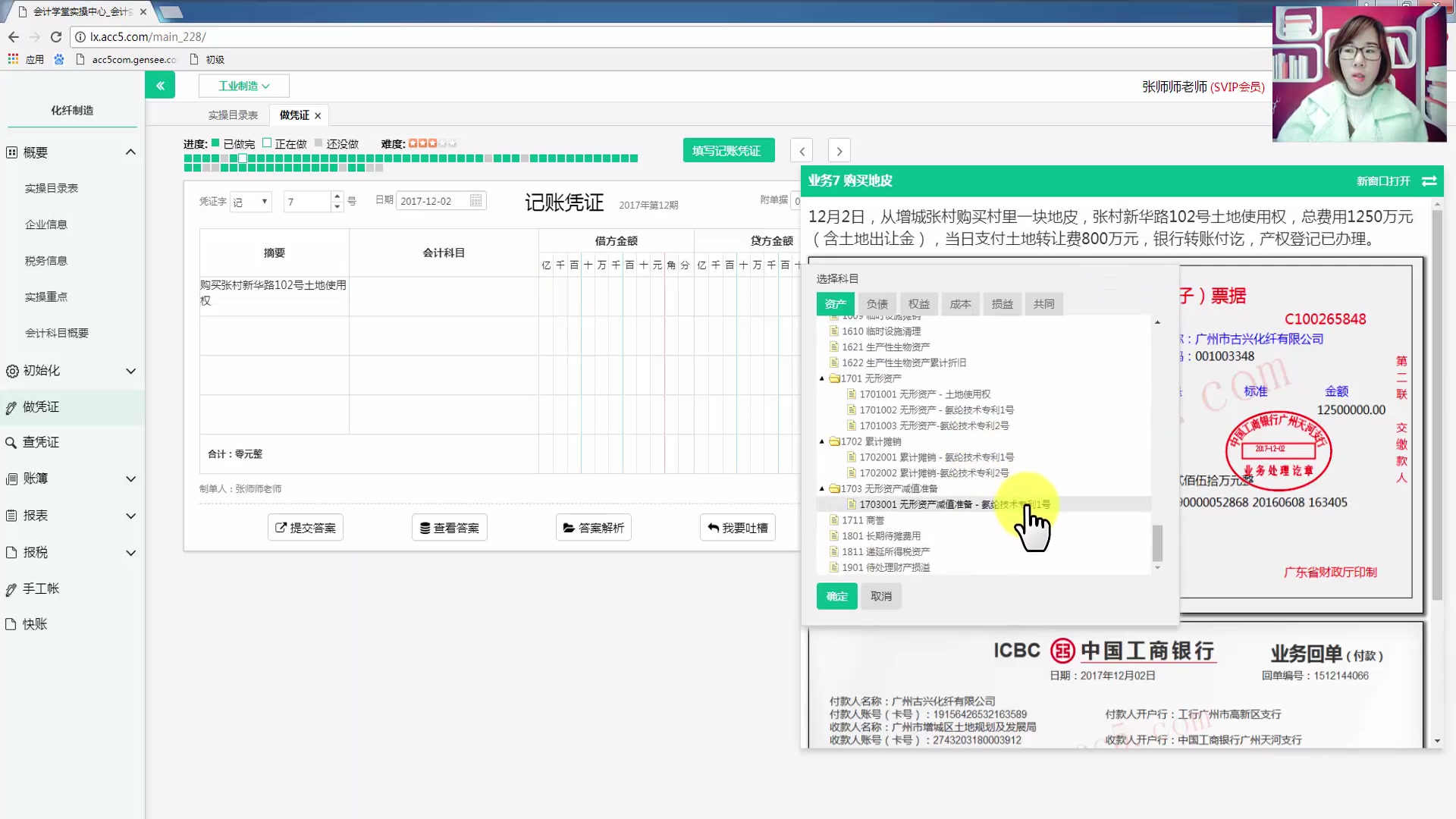This screenshot has width=1456, height=819.
Task: Open the 账簿 ledger icon in sidebar
Action: [x=12, y=479]
